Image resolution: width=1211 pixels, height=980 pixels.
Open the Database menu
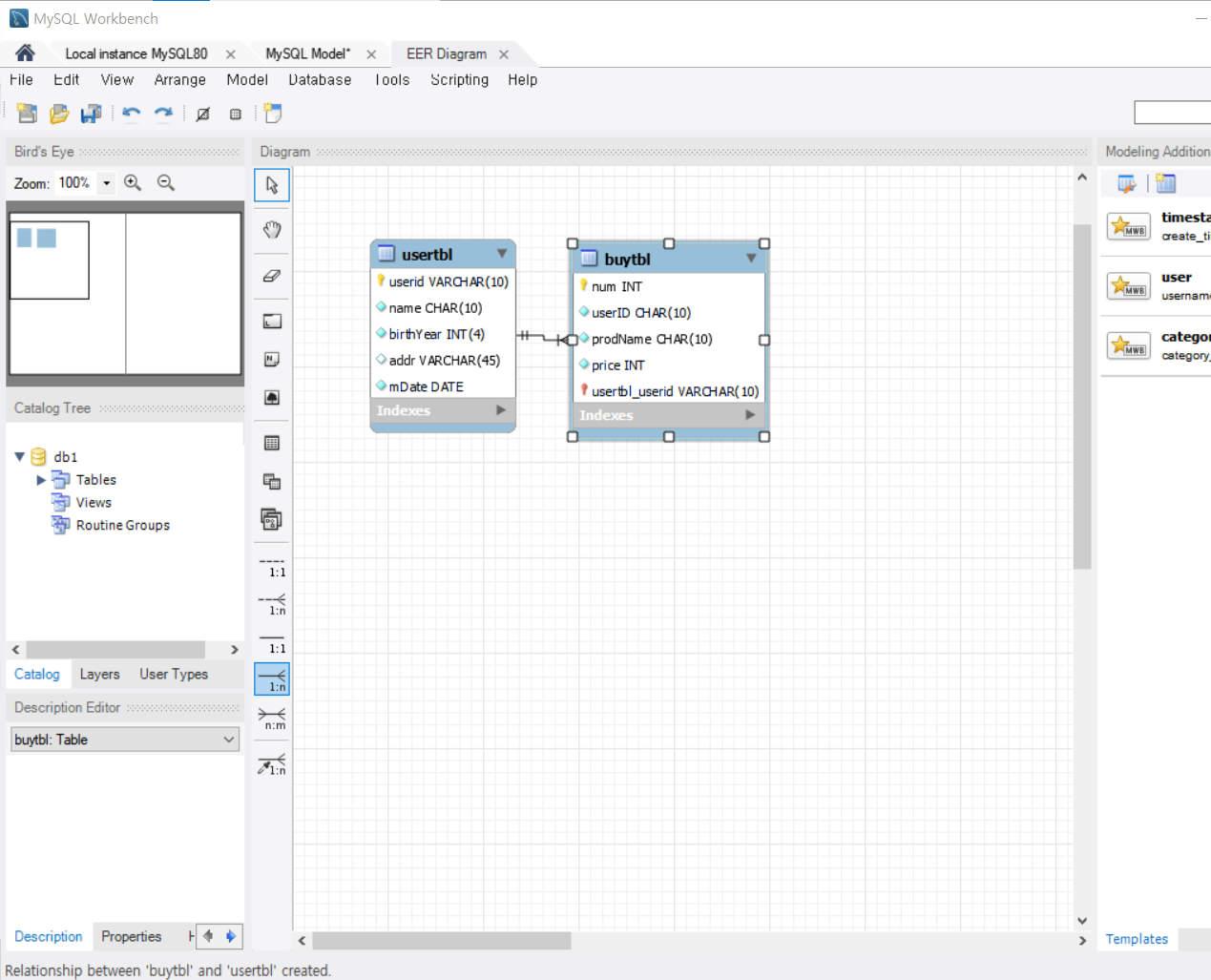(320, 80)
